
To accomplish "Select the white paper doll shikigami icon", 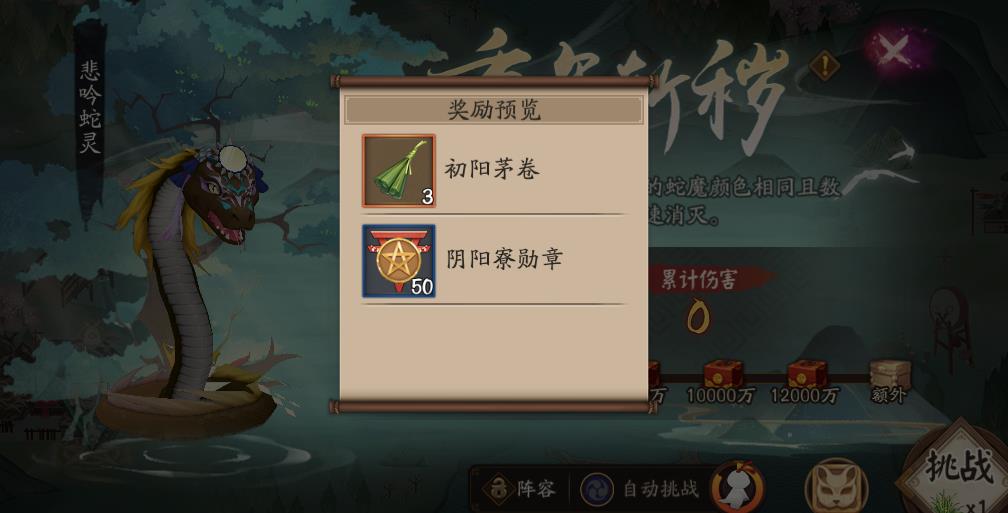I will point(737,487).
